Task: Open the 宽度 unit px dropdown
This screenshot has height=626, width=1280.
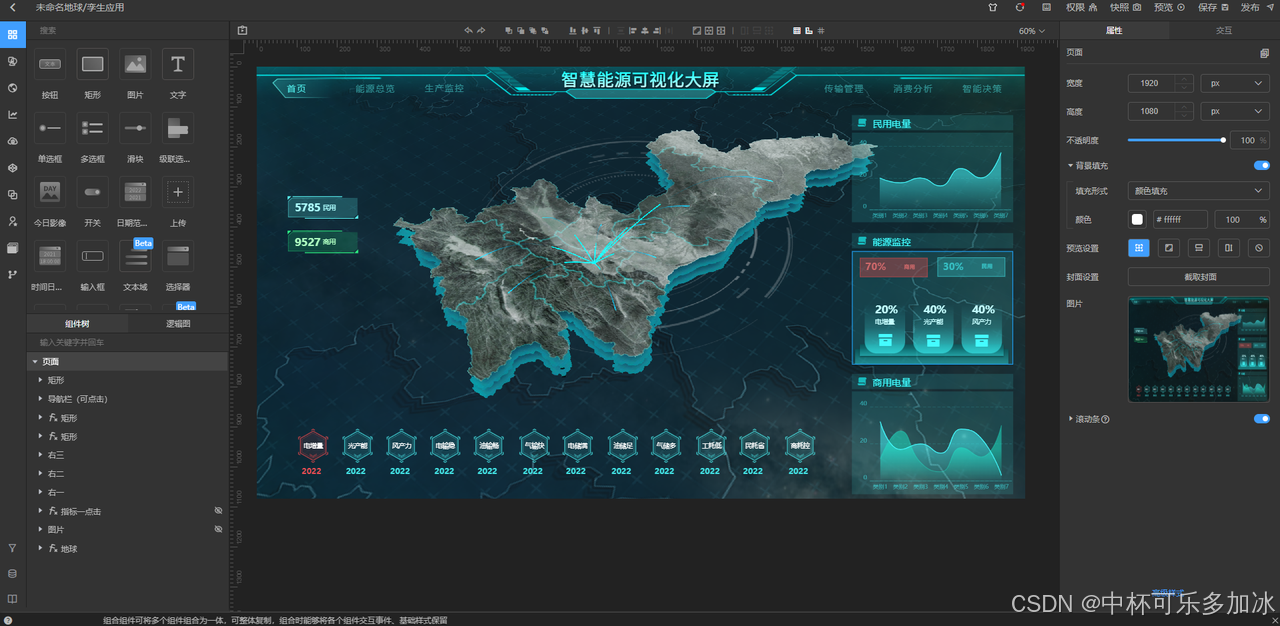Action: 1235,83
